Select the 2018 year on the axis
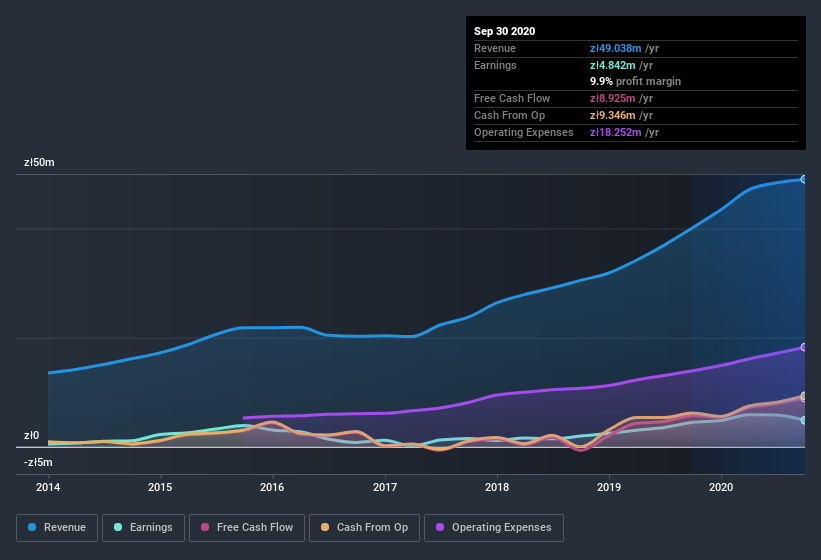821x560 pixels. (x=497, y=488)
